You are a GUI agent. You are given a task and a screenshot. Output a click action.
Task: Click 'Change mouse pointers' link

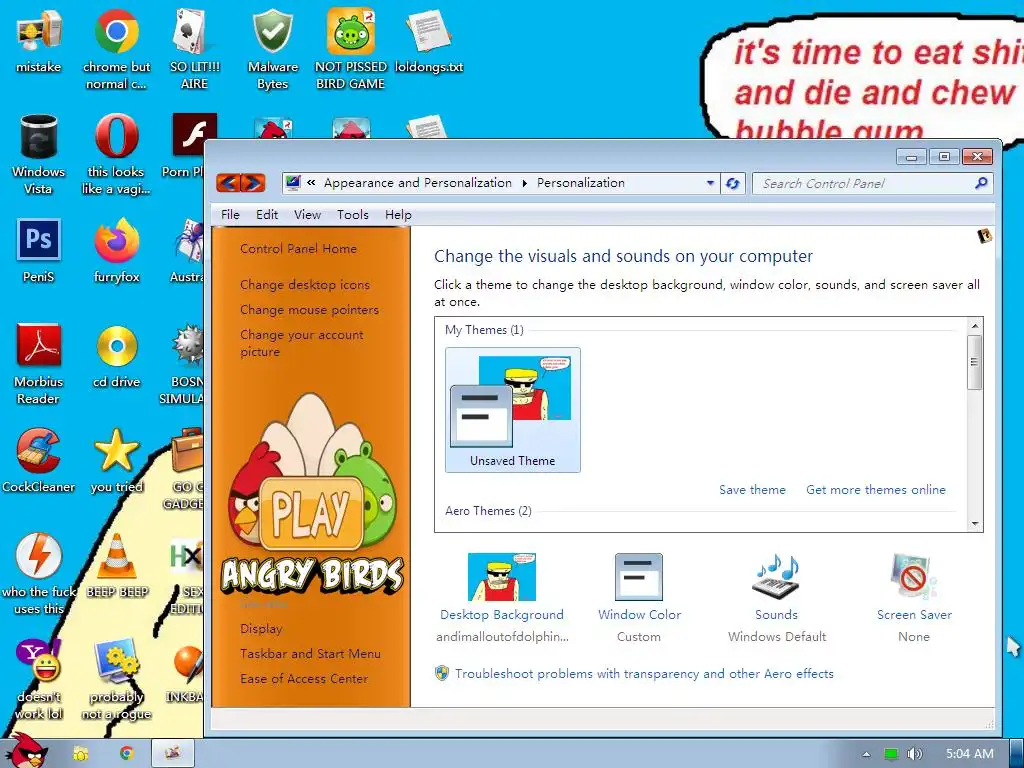[310, 310]
